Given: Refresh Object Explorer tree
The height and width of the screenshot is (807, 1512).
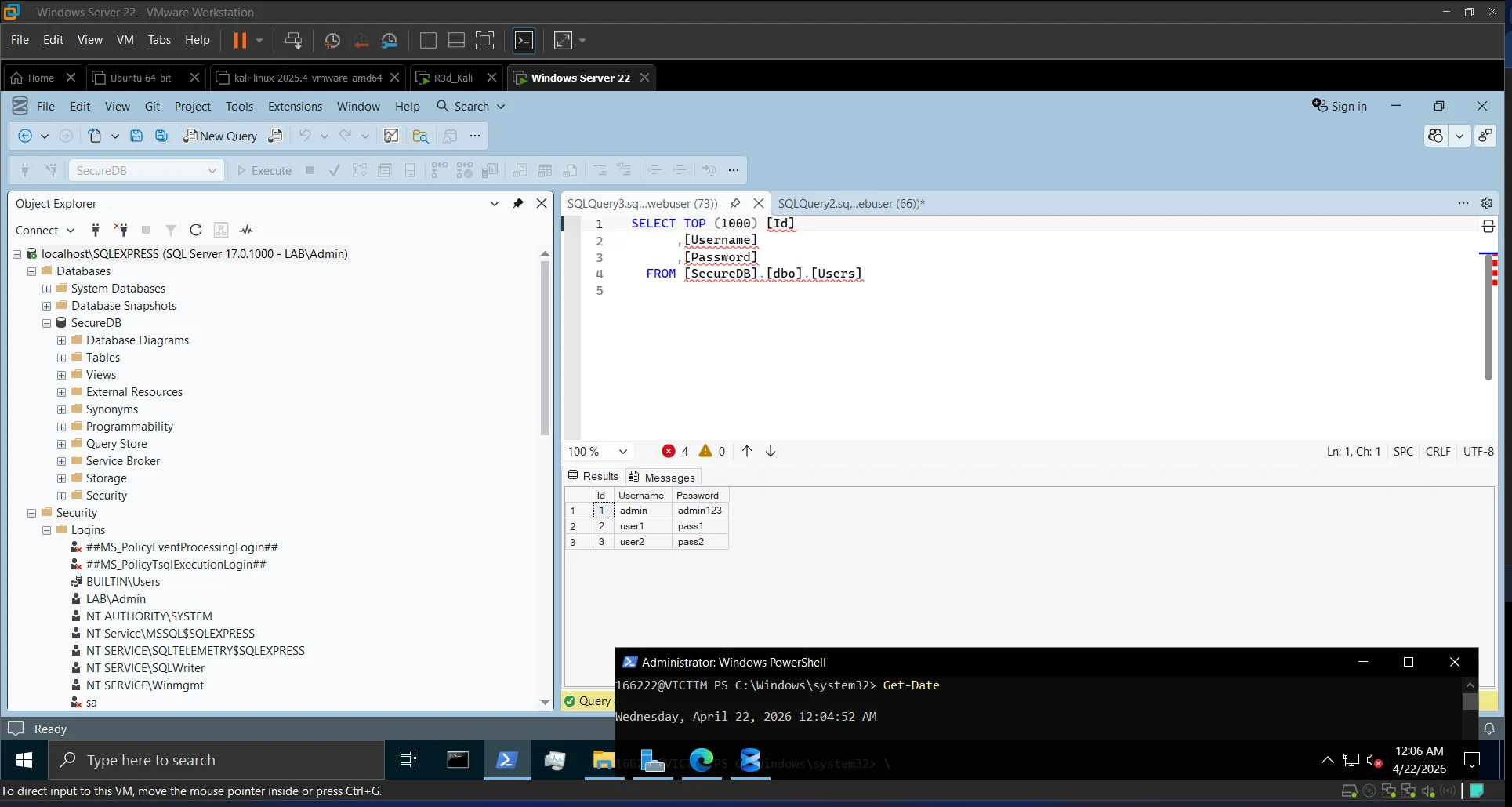Looking at the screenshot, I should pyautogui.click(x=196, y=230).
